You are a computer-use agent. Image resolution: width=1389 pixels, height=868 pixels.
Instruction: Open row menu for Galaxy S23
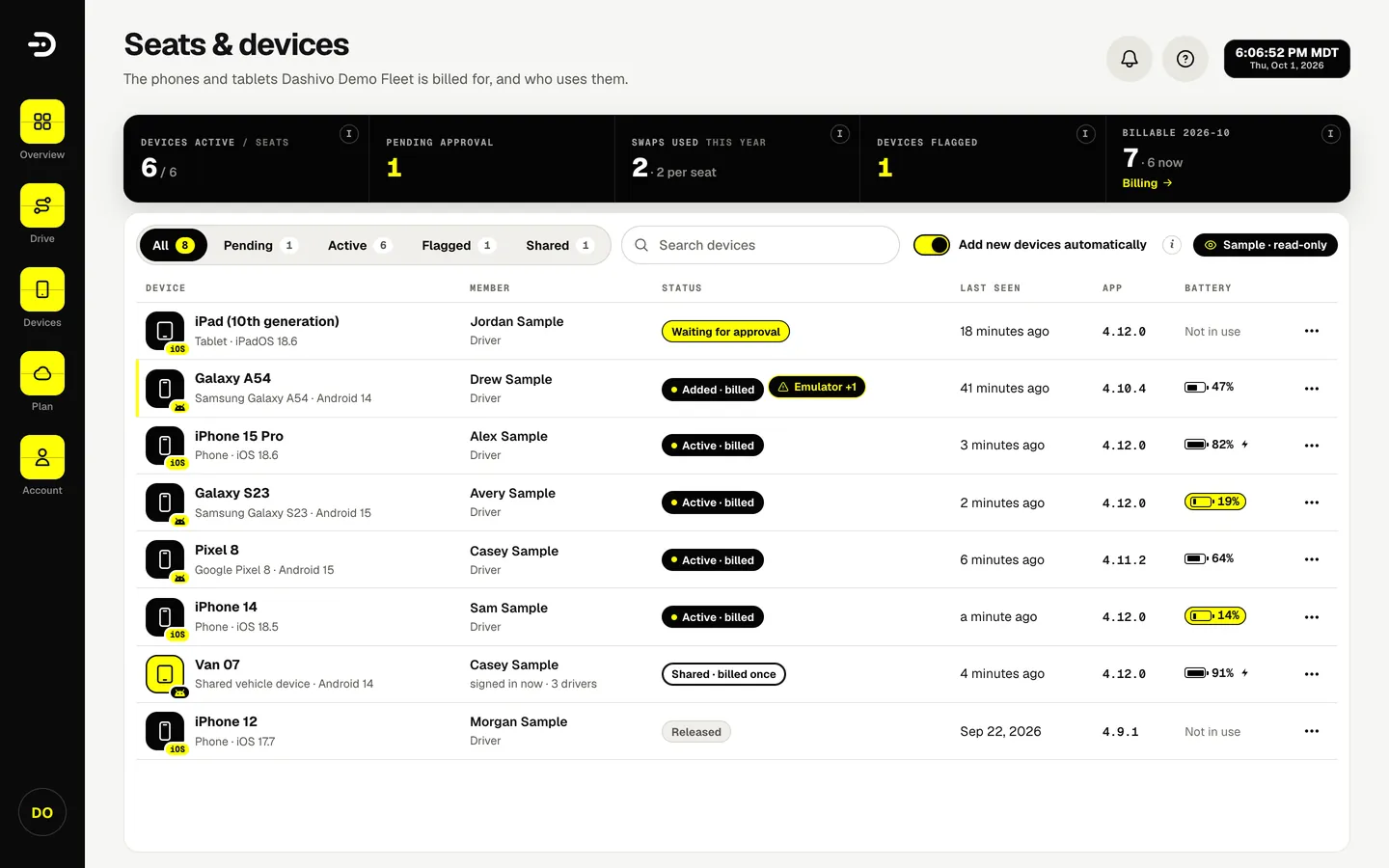click(1312, 502)
